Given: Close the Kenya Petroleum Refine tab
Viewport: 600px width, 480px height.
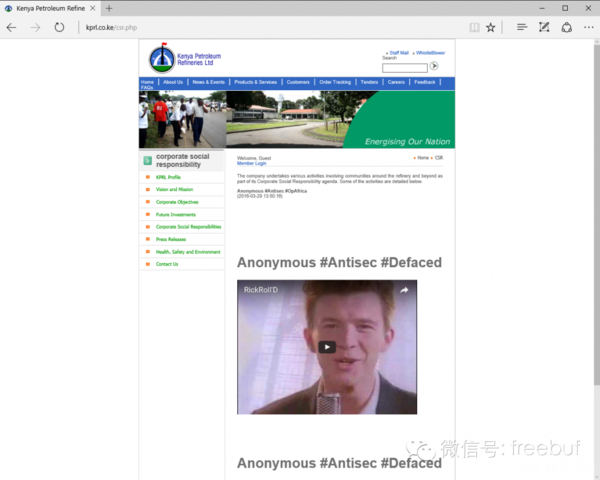Looking at the screenshot, I should click(x=93, y=8).
